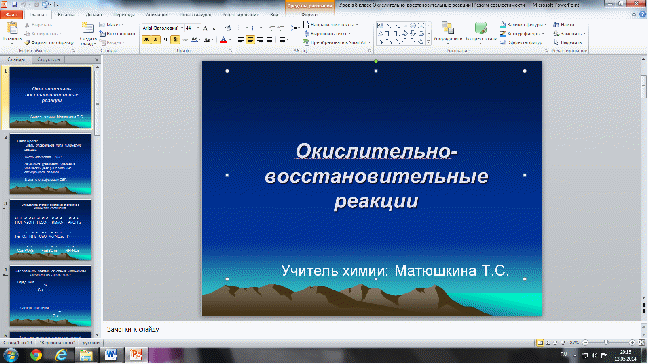This screenshot has height=364, width=648.
Task: Open the Select (Выделить) dropdown
Action: pos(569,43)
